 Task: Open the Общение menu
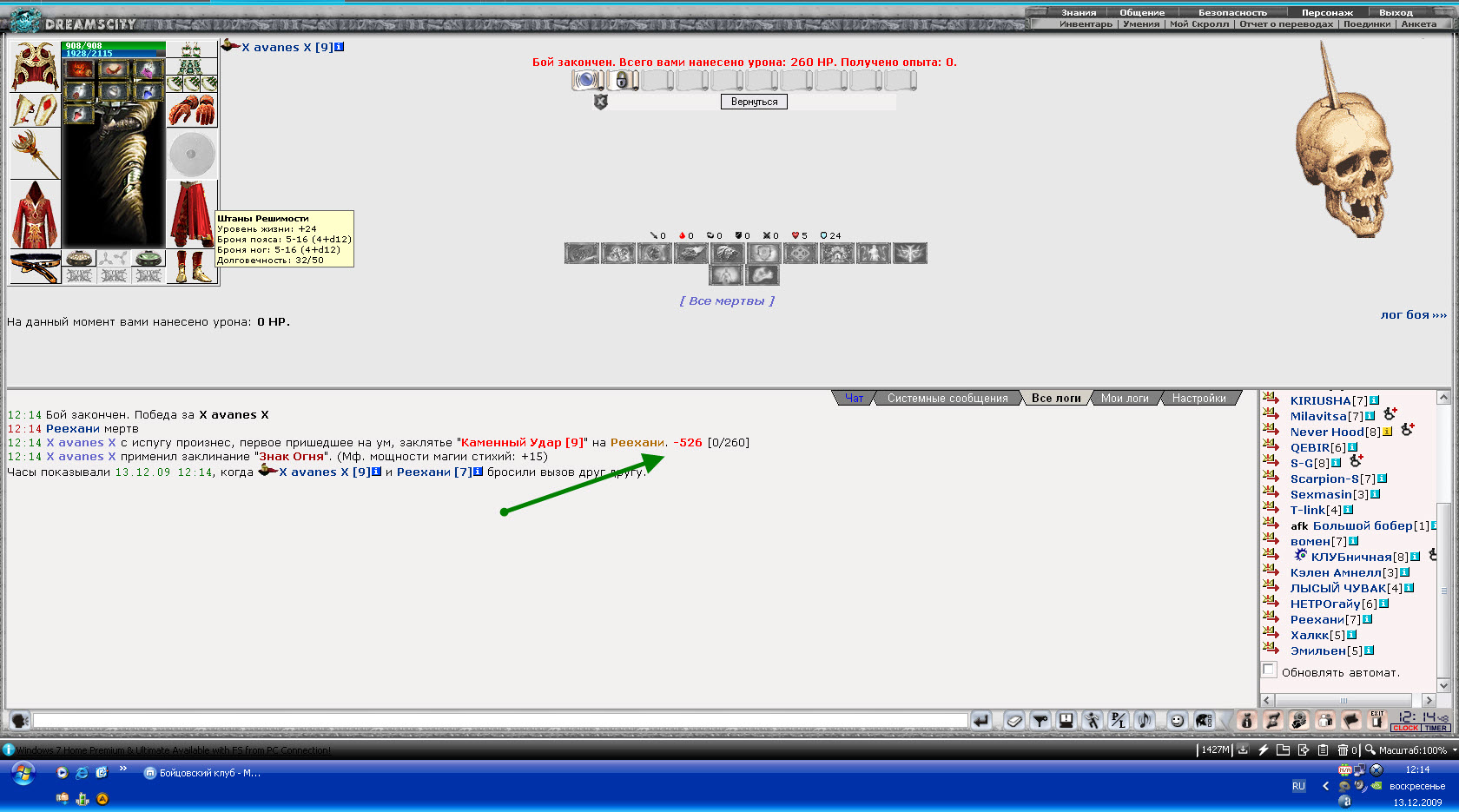click(1142, 13)
